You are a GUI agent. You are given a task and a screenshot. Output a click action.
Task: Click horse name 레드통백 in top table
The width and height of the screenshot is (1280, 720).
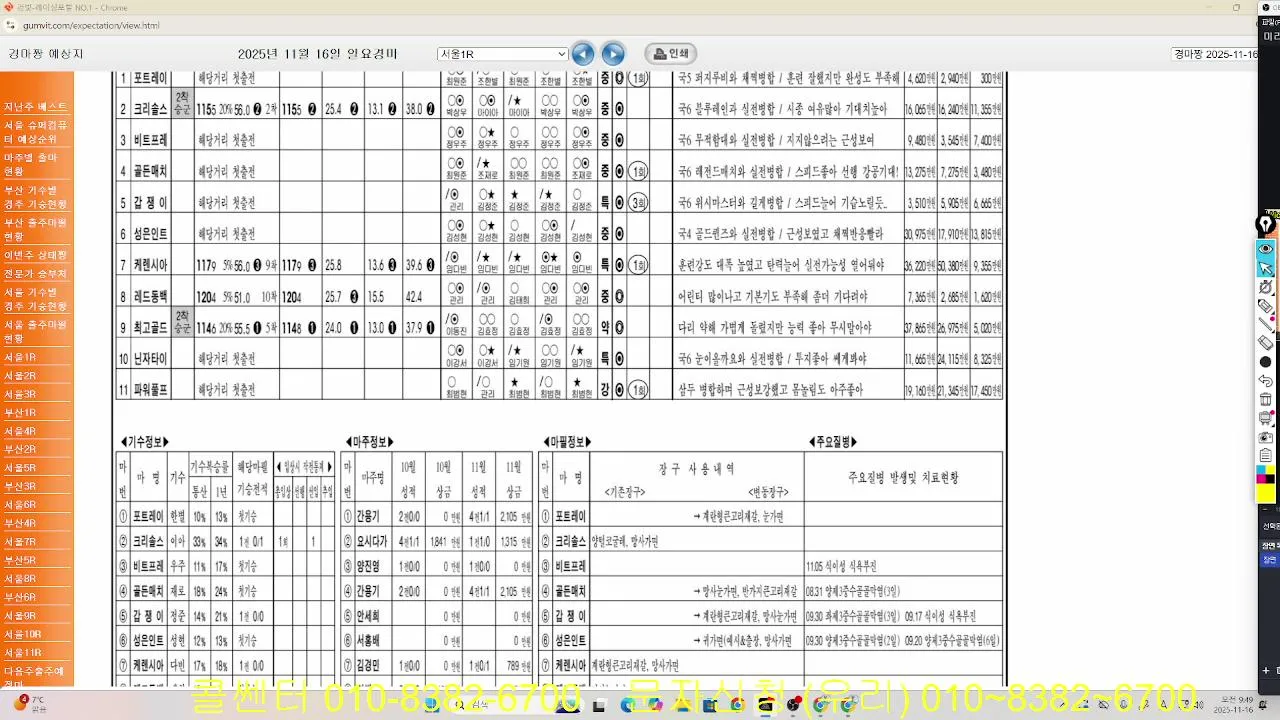point(150,297)
